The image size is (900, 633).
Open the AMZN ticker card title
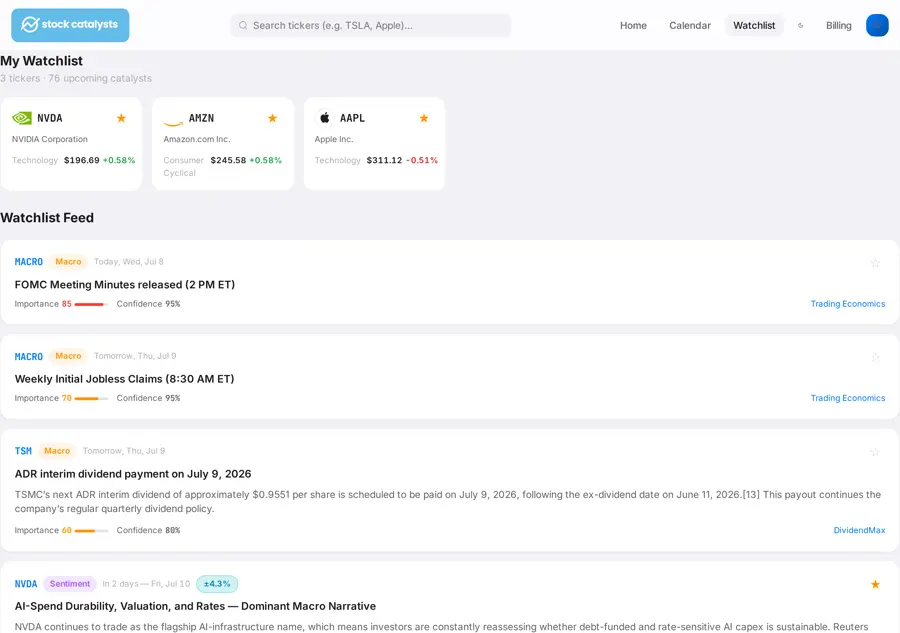tap(201, 118)
